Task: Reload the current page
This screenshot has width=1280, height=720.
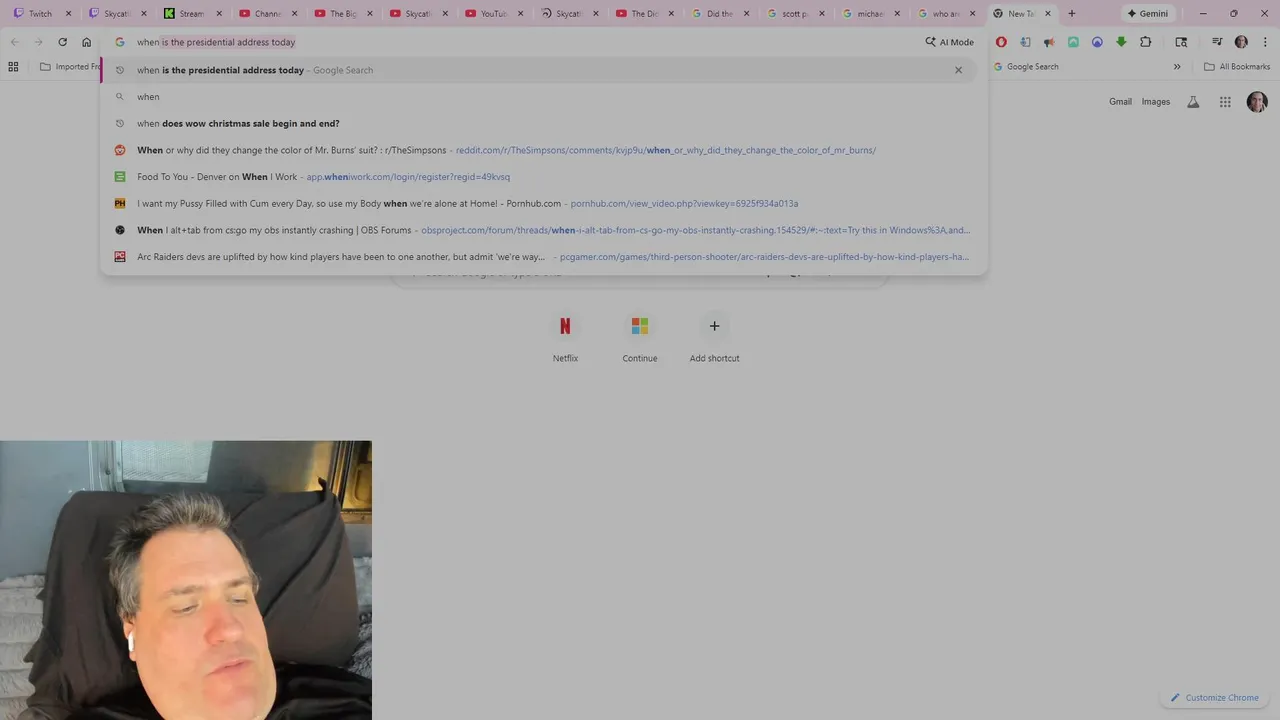Action: 62,42
